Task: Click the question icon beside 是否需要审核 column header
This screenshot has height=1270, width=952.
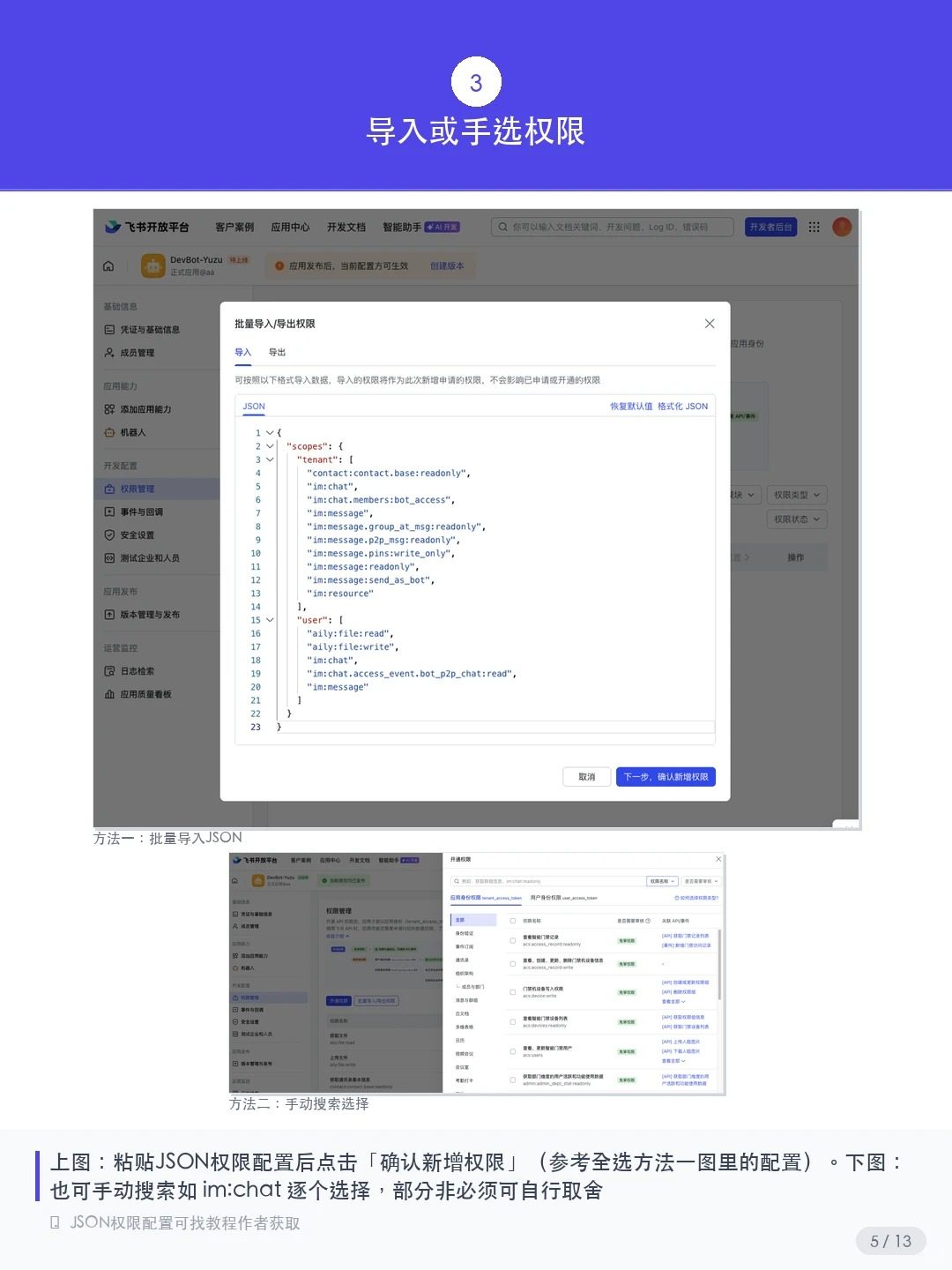Action: [648, 921]
